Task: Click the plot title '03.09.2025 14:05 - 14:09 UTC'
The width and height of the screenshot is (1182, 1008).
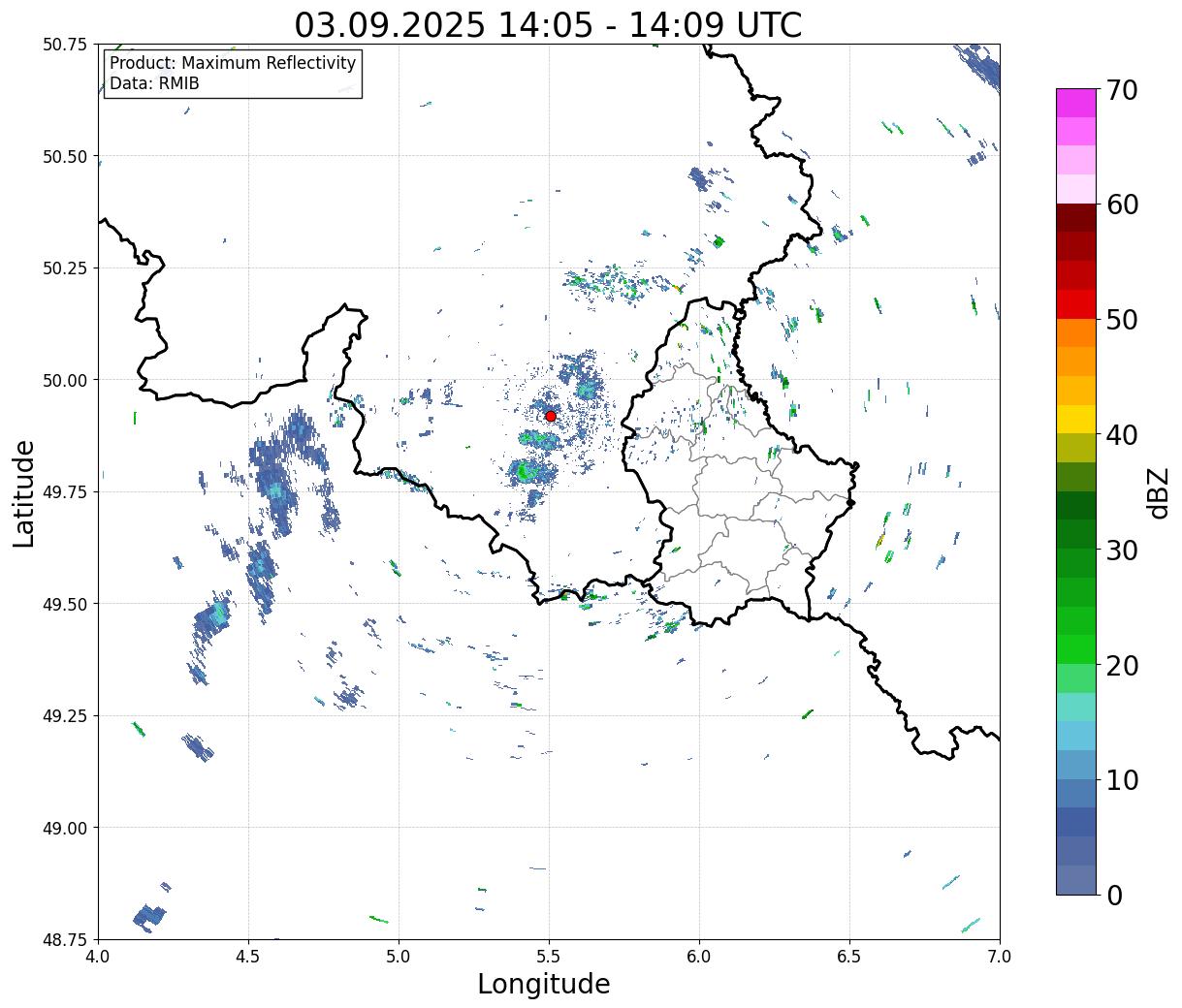Action: (548, 24)
